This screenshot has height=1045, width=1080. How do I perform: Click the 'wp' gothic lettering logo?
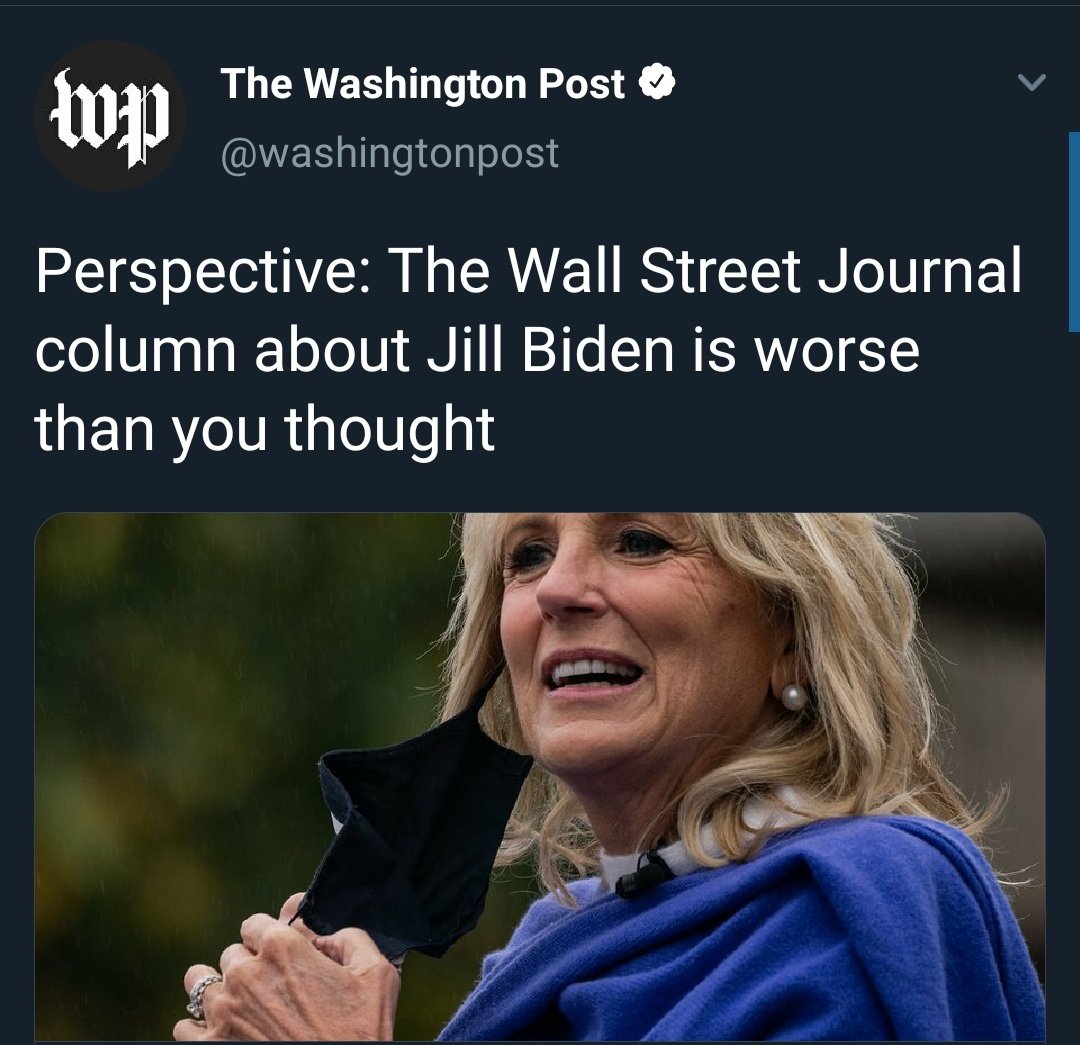coord(110,117)
